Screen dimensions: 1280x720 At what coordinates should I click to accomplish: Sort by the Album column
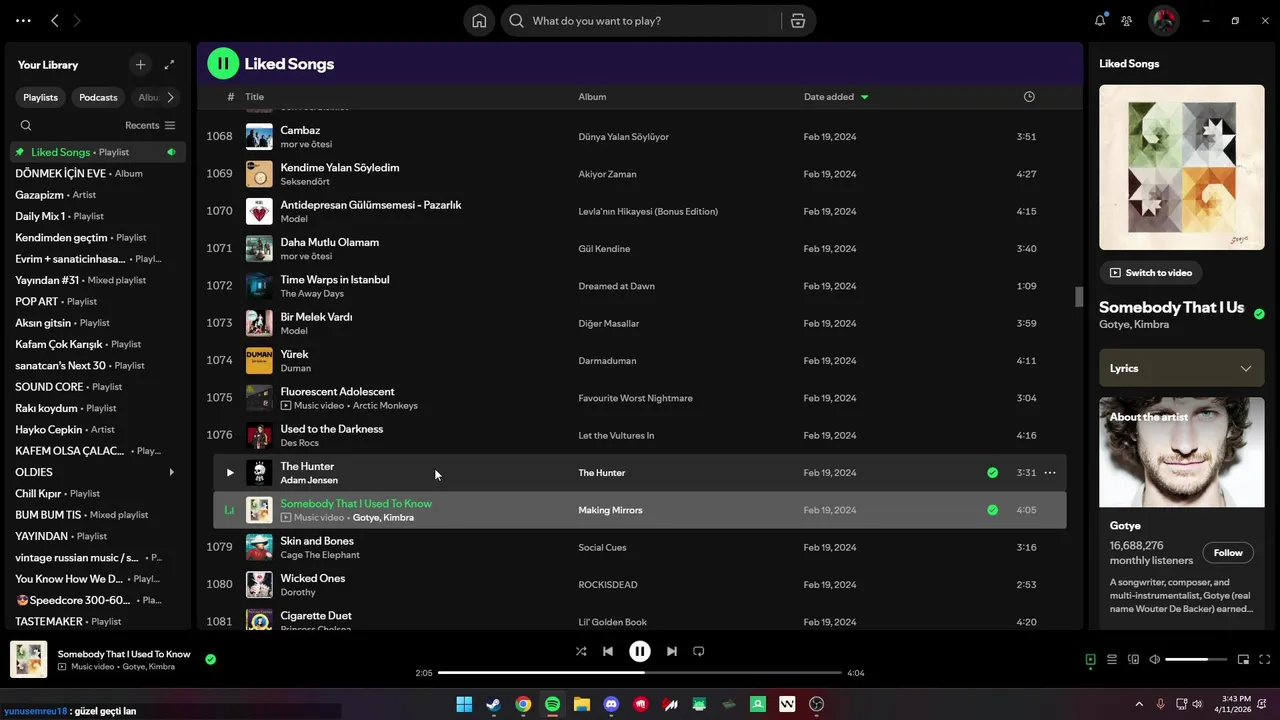click(592, 97)
